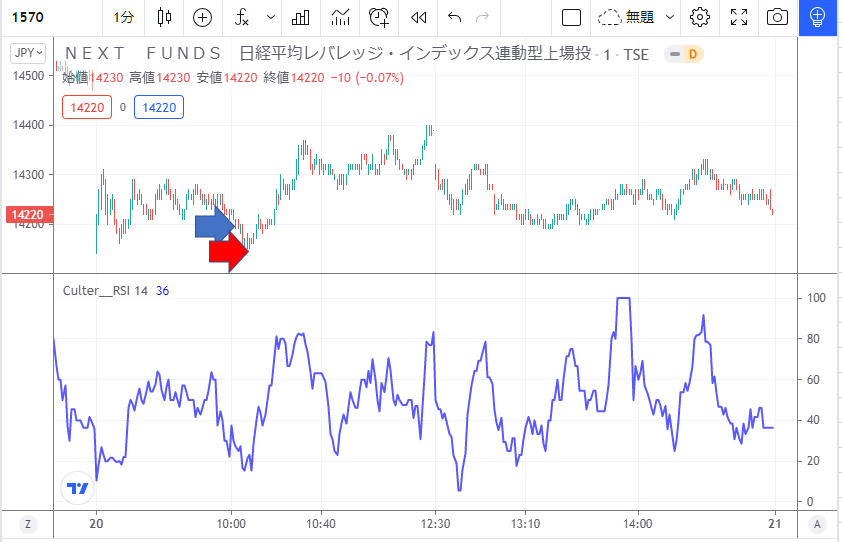Viewport: 842px width, 542px height.
Task: Click the 20 level on RSI scale
Action: 813,461
